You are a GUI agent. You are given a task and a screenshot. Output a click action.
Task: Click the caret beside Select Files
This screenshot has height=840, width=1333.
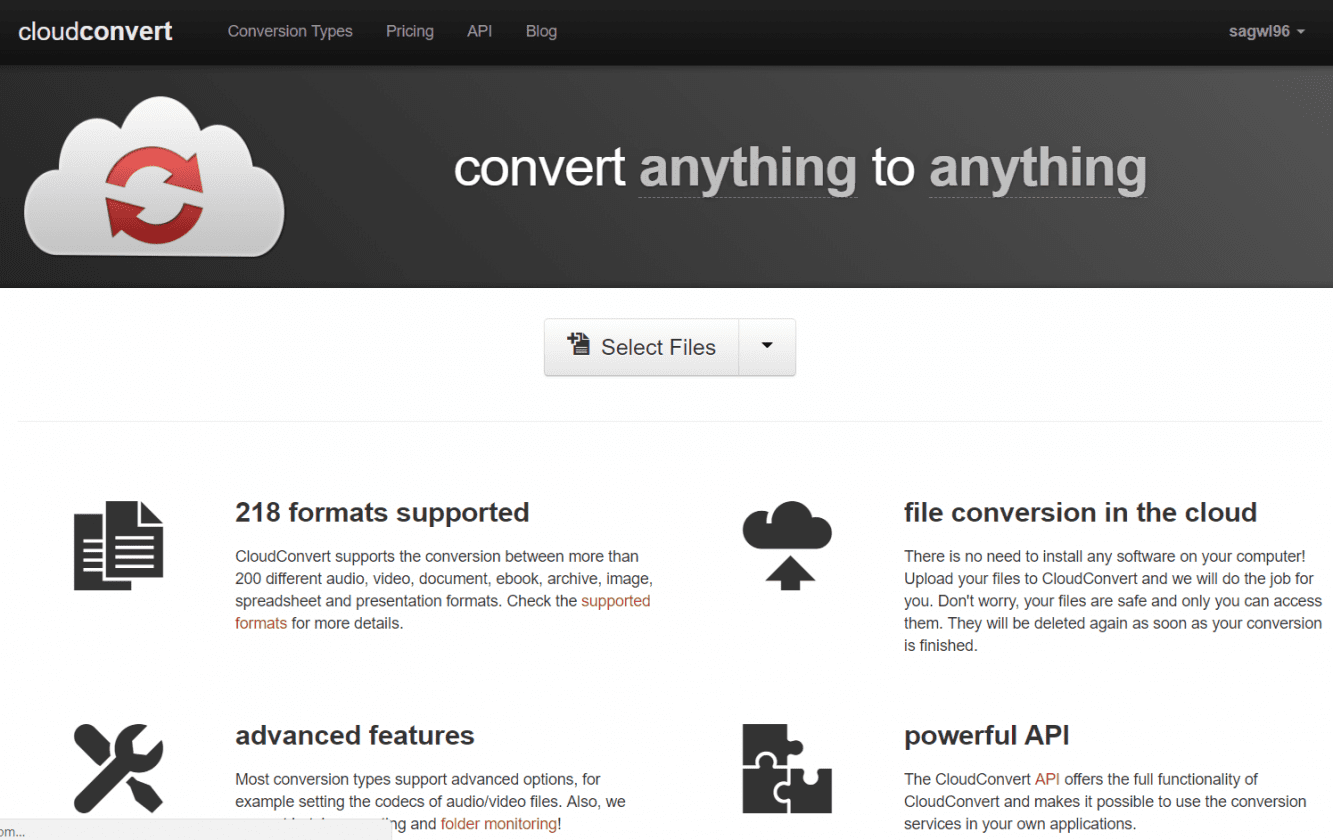(766, 346)
